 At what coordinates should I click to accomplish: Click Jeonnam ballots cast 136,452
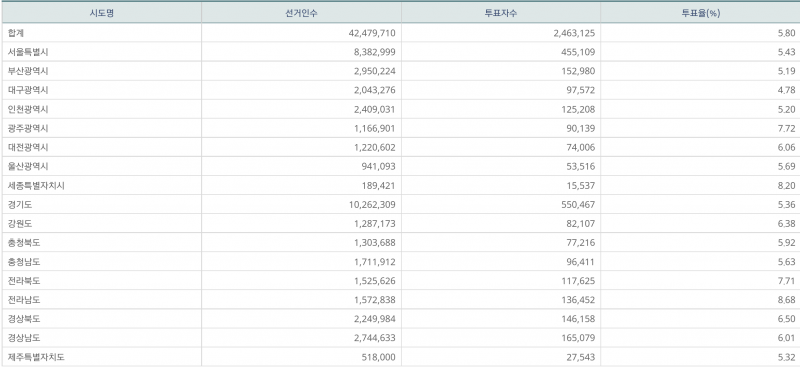[x=578, y=300]
